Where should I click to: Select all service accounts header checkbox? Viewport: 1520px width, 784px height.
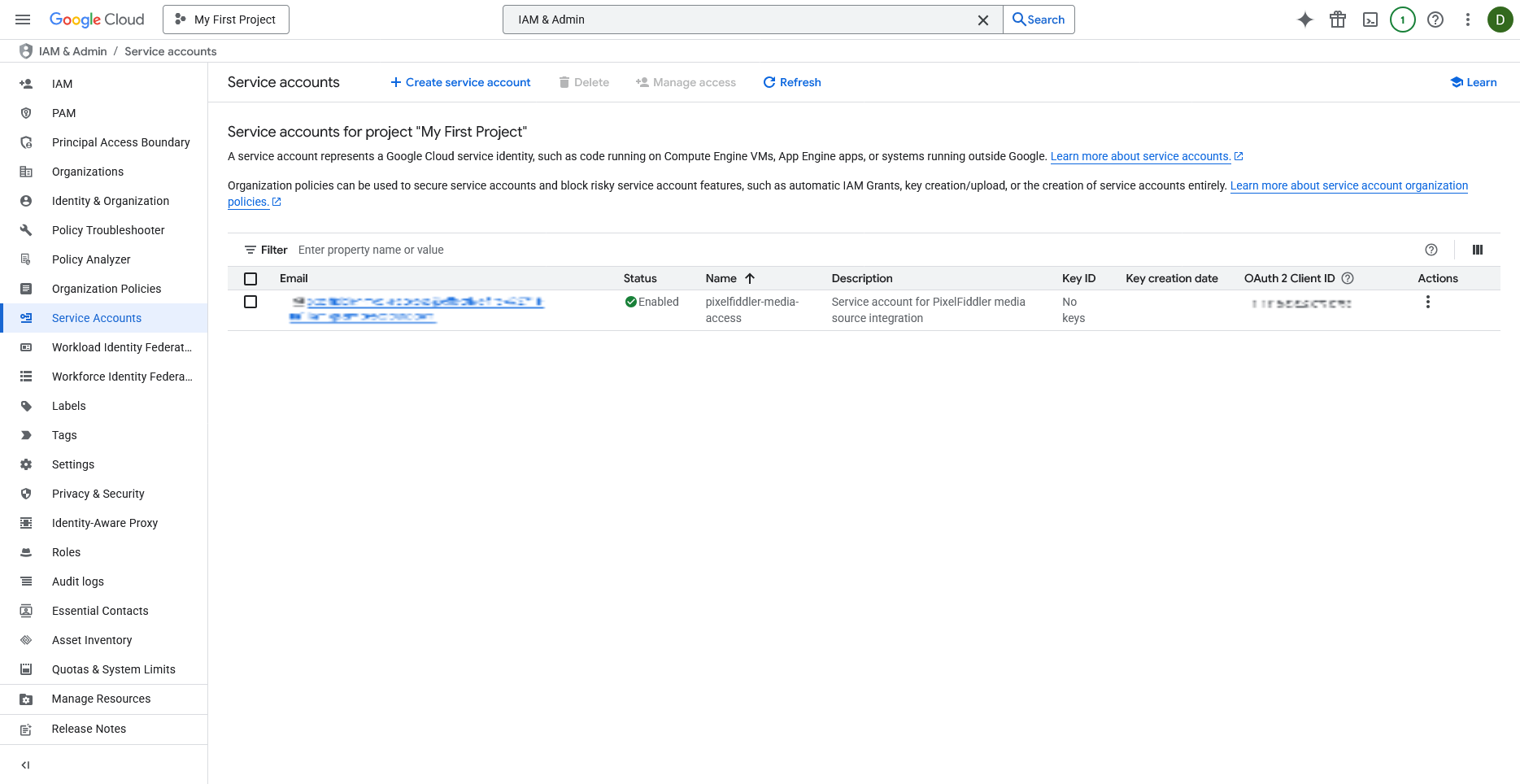[x=250, y=279]
